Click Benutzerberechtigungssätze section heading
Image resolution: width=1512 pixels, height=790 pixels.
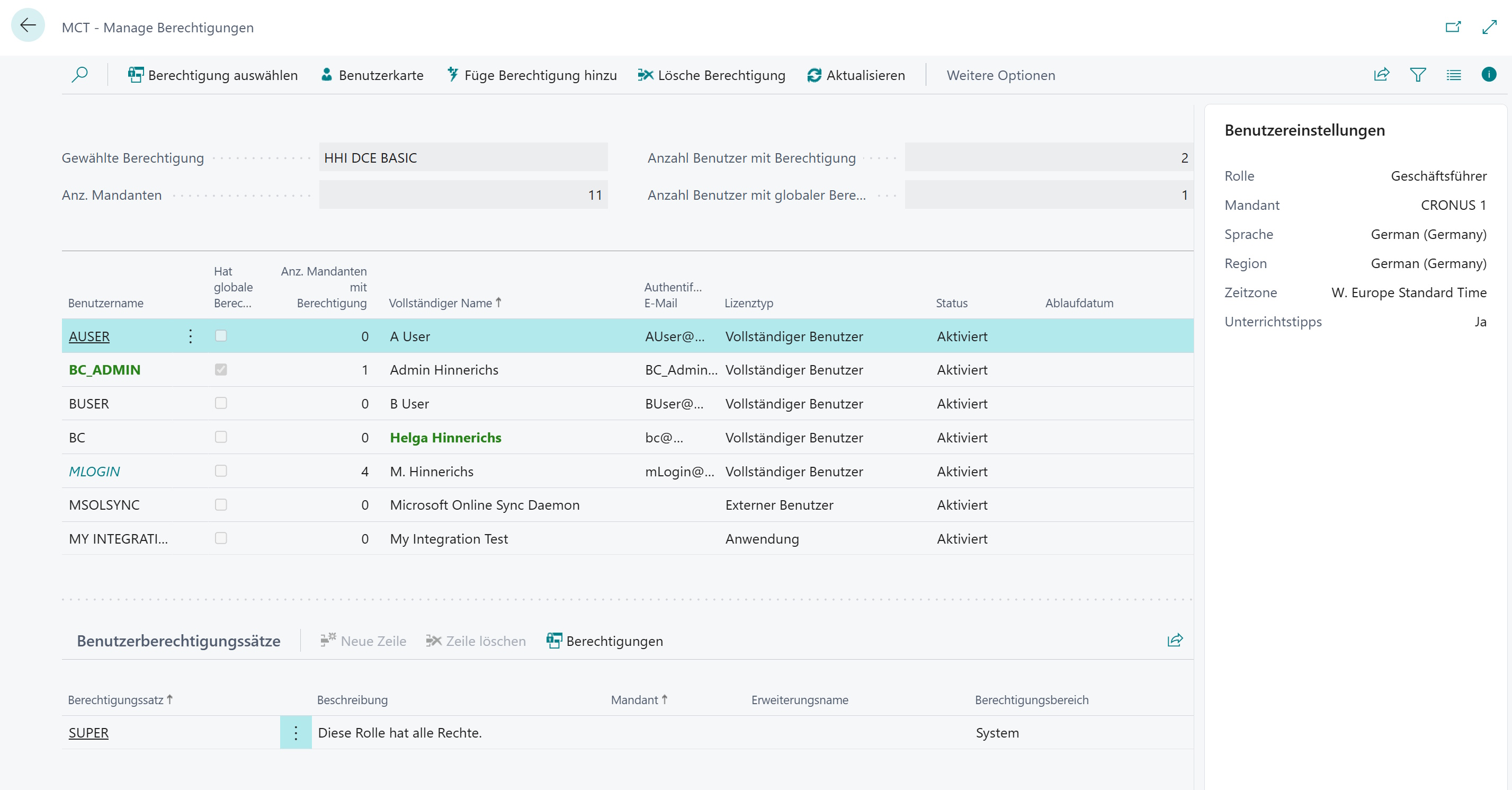(x=178, y=641)
